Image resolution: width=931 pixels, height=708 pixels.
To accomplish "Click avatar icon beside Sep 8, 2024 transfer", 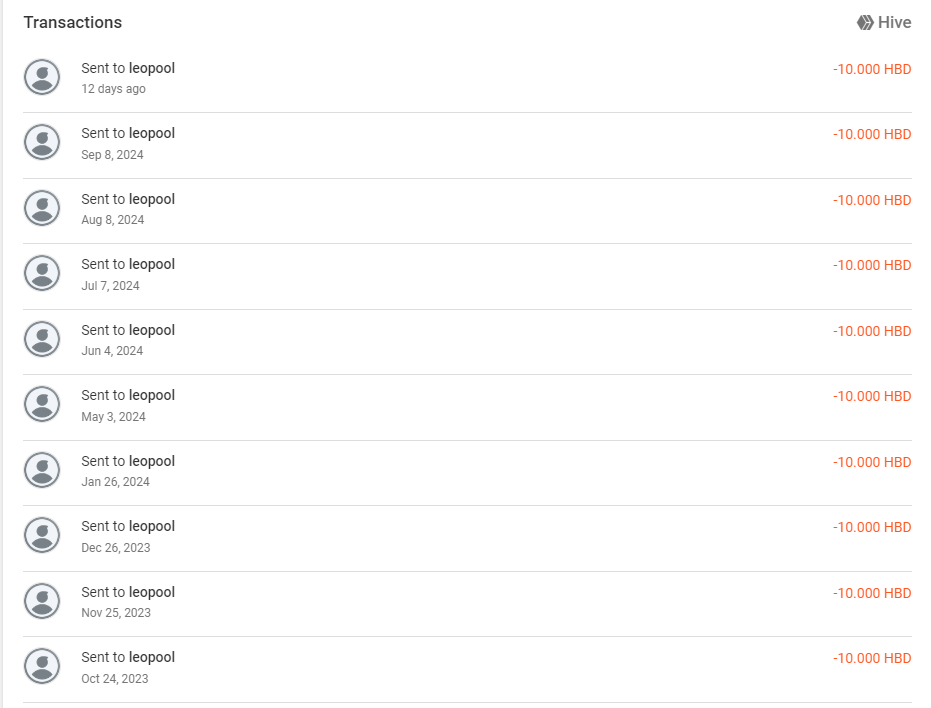I will (x=42, y=143).
